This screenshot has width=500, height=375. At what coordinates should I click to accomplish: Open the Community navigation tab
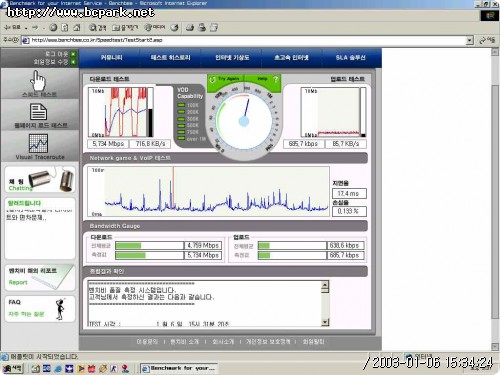pos(112,58)
